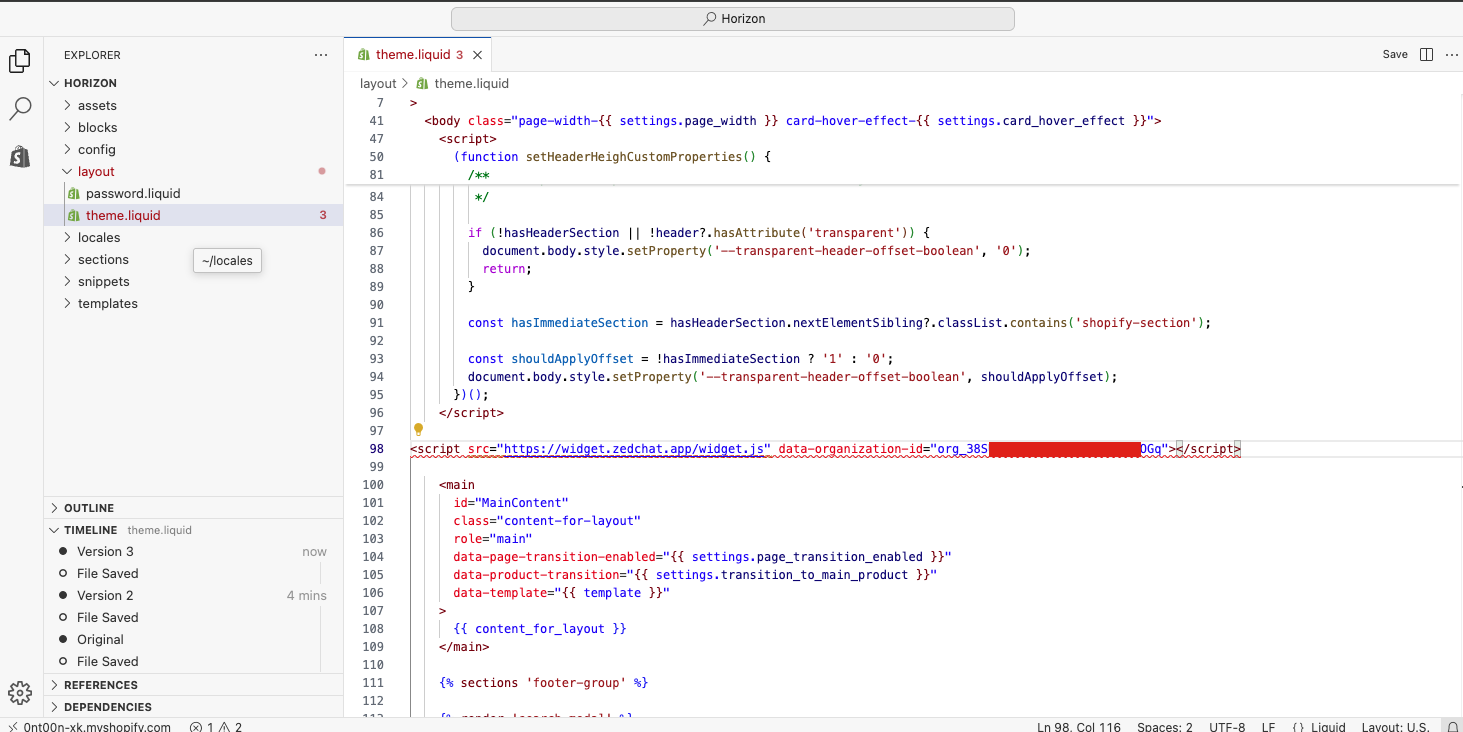Image resolution: width=1463 pixels, height=732 pixels.
Task: Open the Search magnifier in activity bar
Action: (20, 109)
